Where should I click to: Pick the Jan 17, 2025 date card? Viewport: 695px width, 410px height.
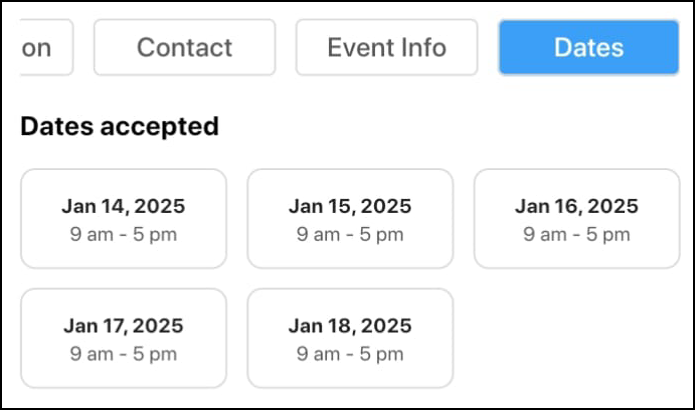123,338
